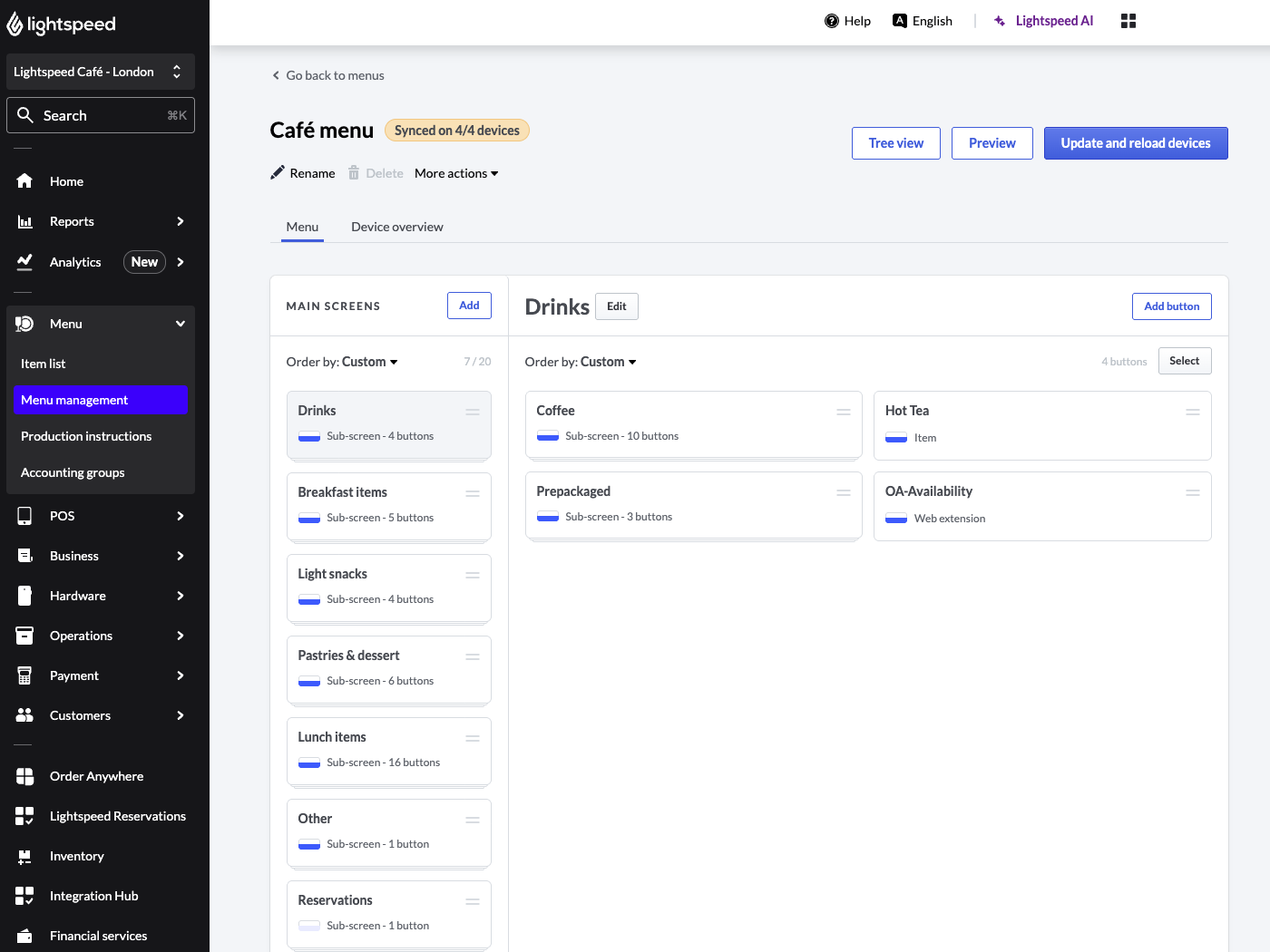The height and width of the screenshot is (952, 1270).
Task: Click the drag handle on Coffee card
Action: pos(844,412)
